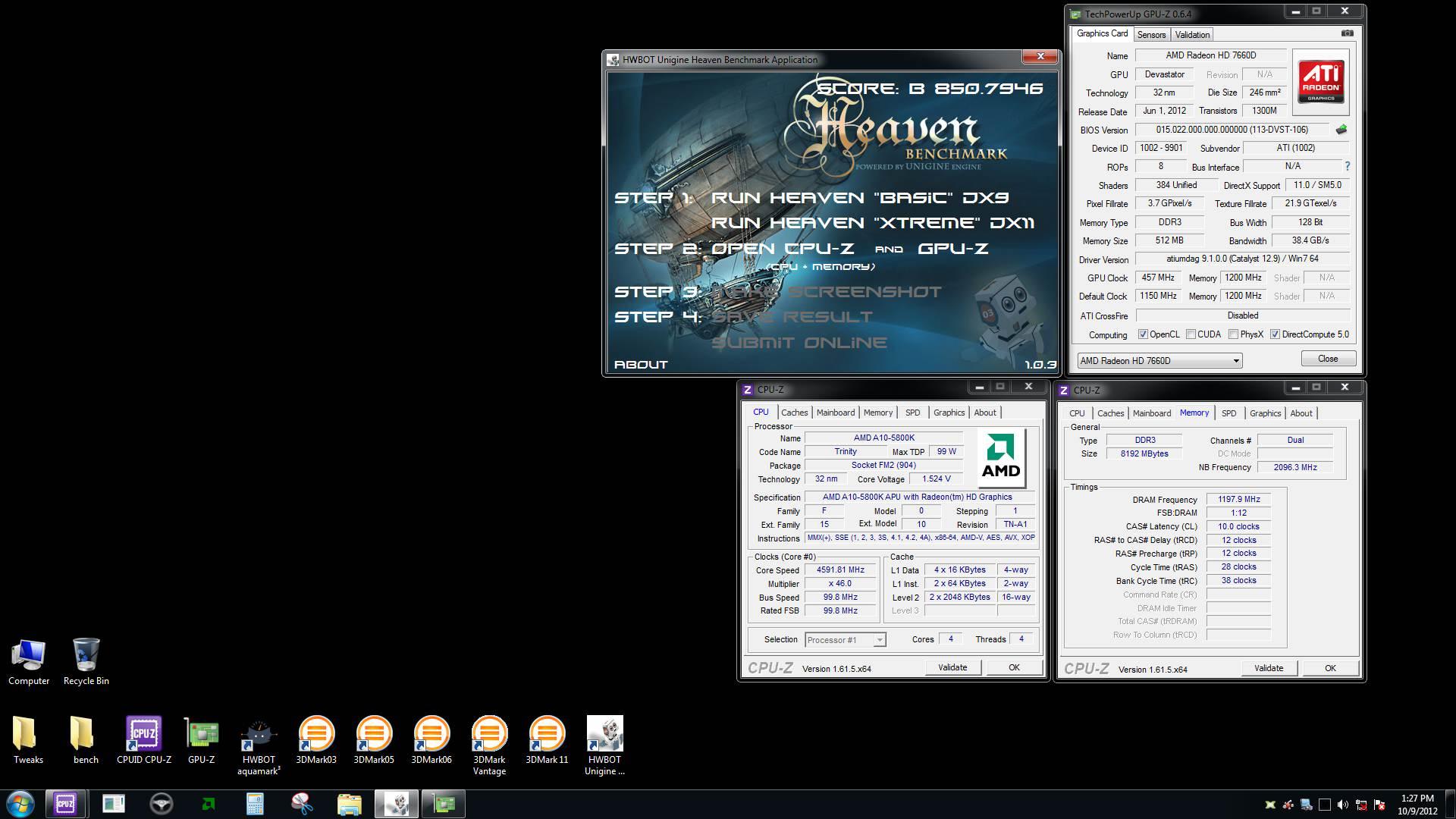This screenshot has width=1456, height=819.
Task: Click the taskbar clock showing 1:27 PM
Action: pyautogui.click(x=1417, y=805)
